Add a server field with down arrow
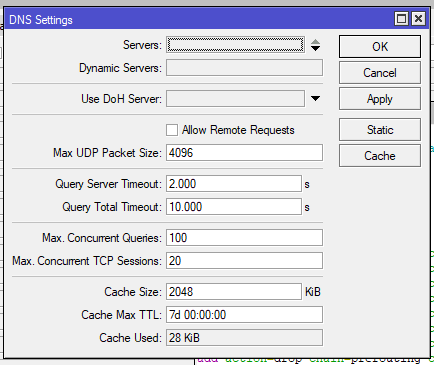The image size is (434, 365). [315, 48]
